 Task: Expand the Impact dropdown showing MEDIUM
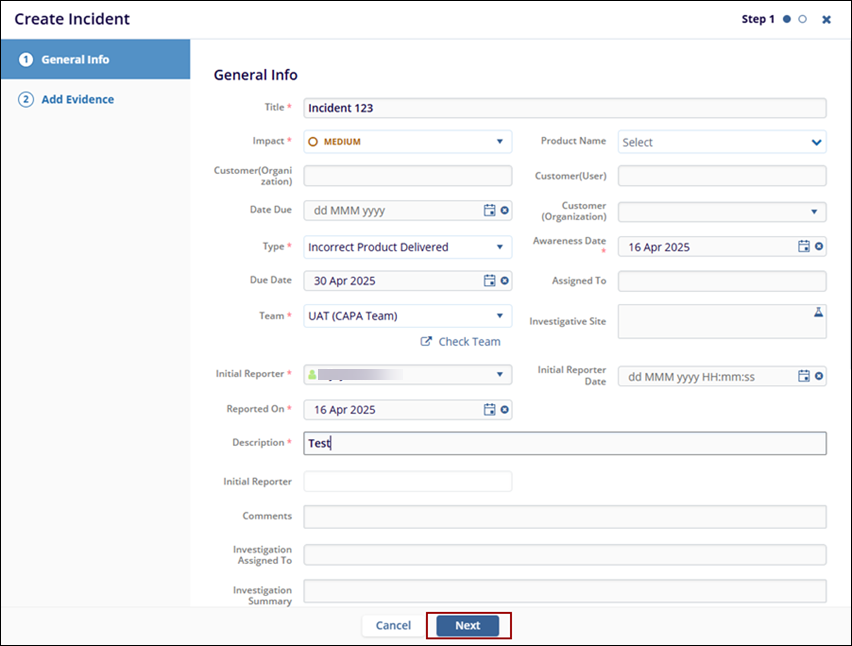[x=500, y=142]
